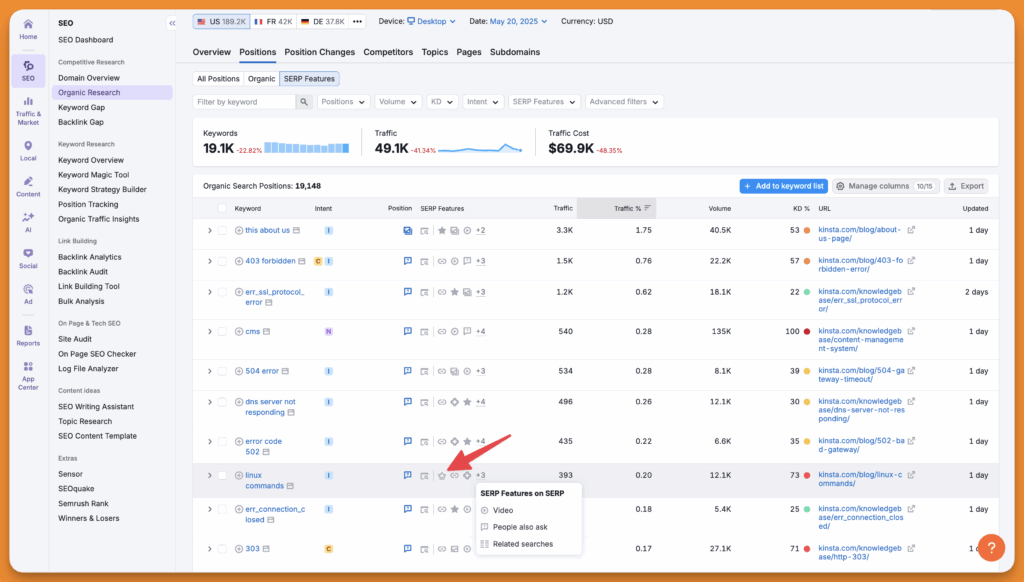Check the 'linux commands' row checkbox
1024x582 pixels.
coord(222,476)
